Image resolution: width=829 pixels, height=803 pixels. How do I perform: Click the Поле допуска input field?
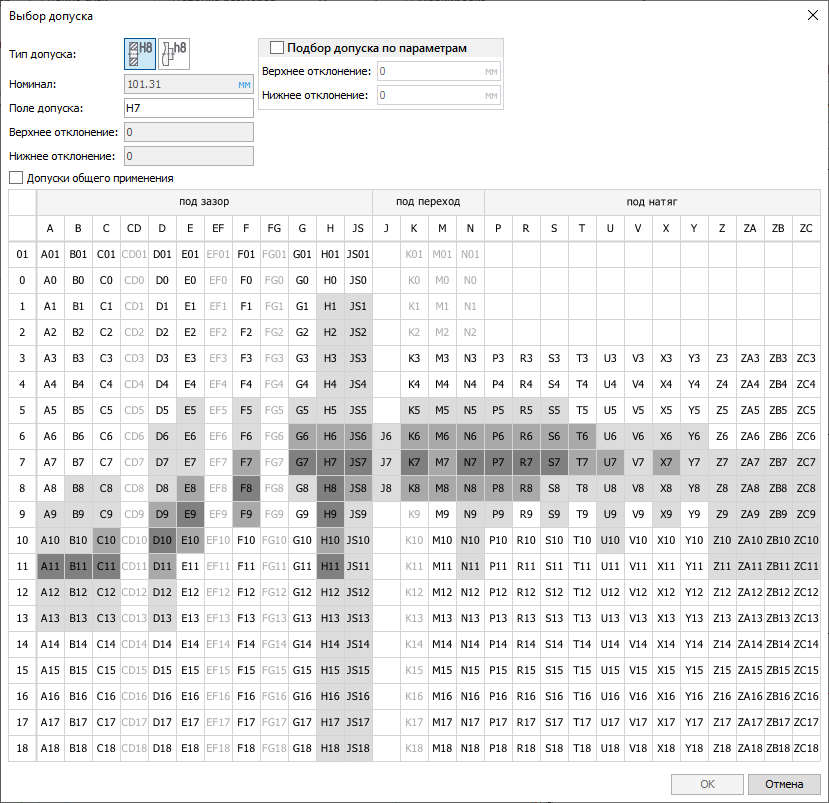(x=188, y=108)
